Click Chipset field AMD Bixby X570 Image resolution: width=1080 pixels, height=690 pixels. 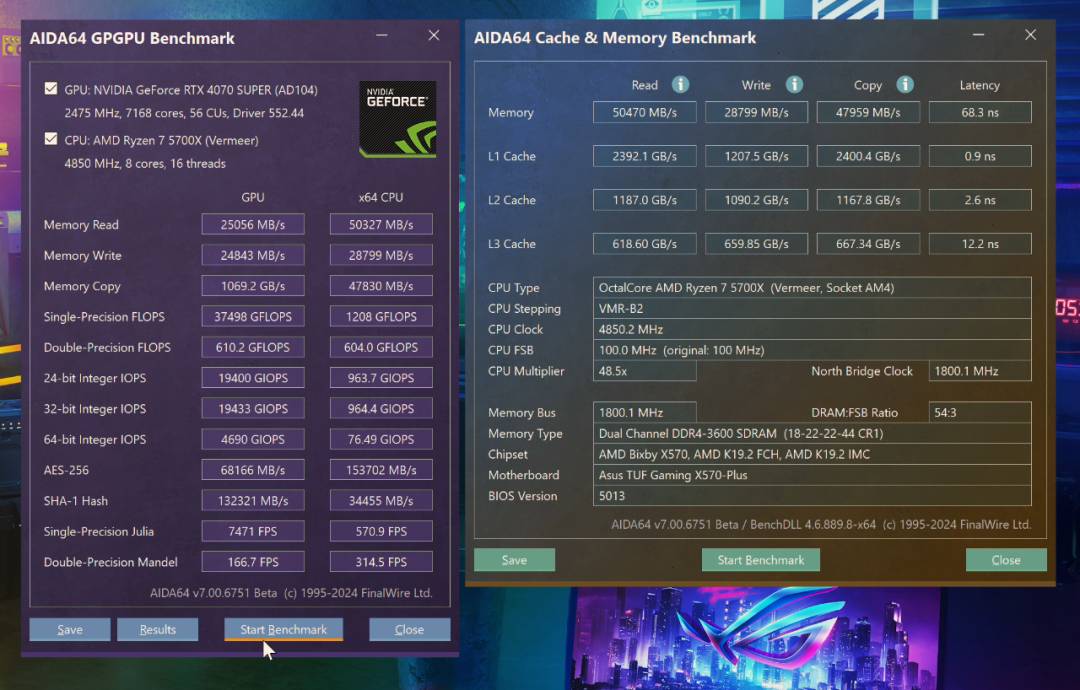(812, 454)
